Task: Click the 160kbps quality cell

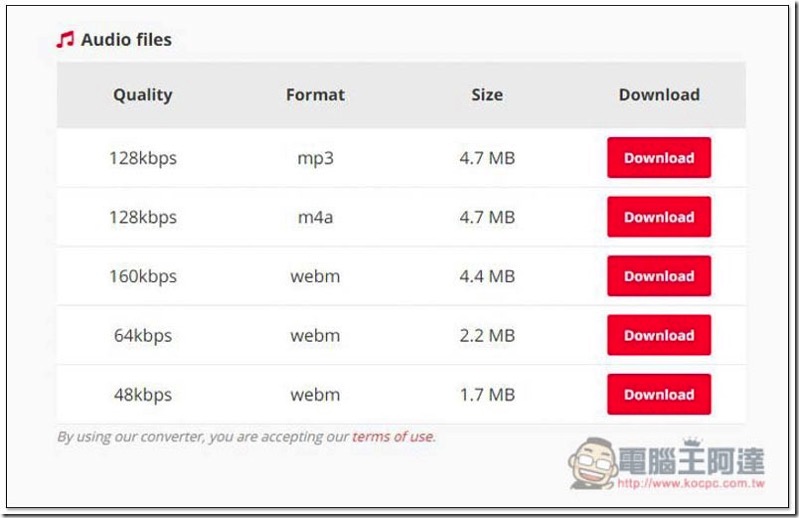Action: (x=143, y=276)
